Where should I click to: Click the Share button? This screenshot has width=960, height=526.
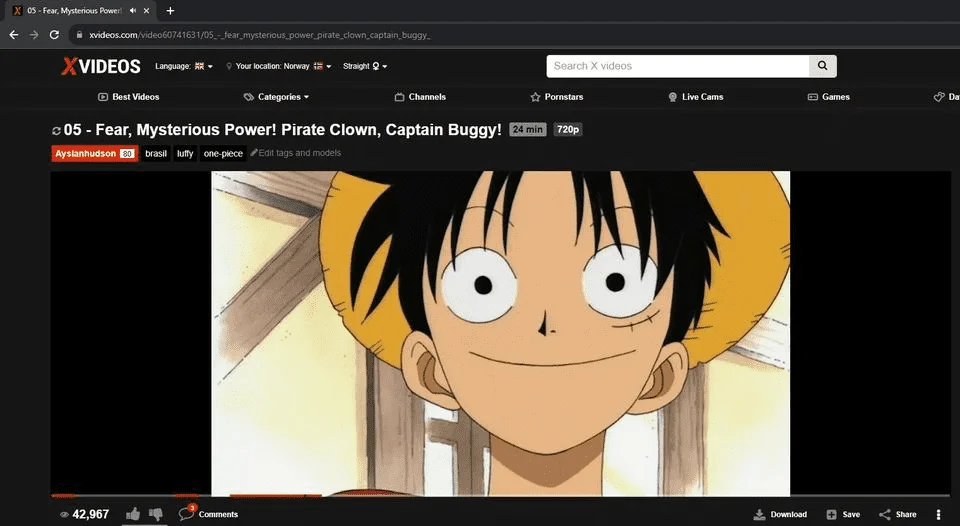pyautogui.click(x=898, y=514)
